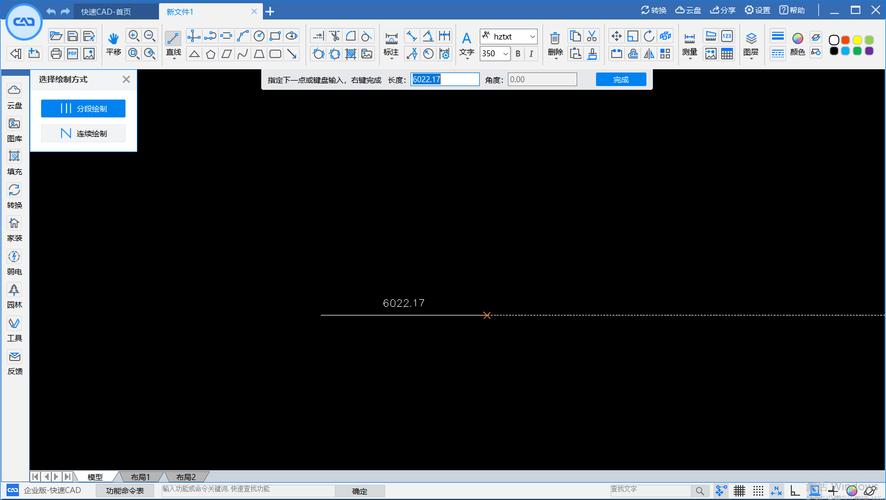Click the 直线 line drawing tool
The image size is (886, 500).
(173, 38)
